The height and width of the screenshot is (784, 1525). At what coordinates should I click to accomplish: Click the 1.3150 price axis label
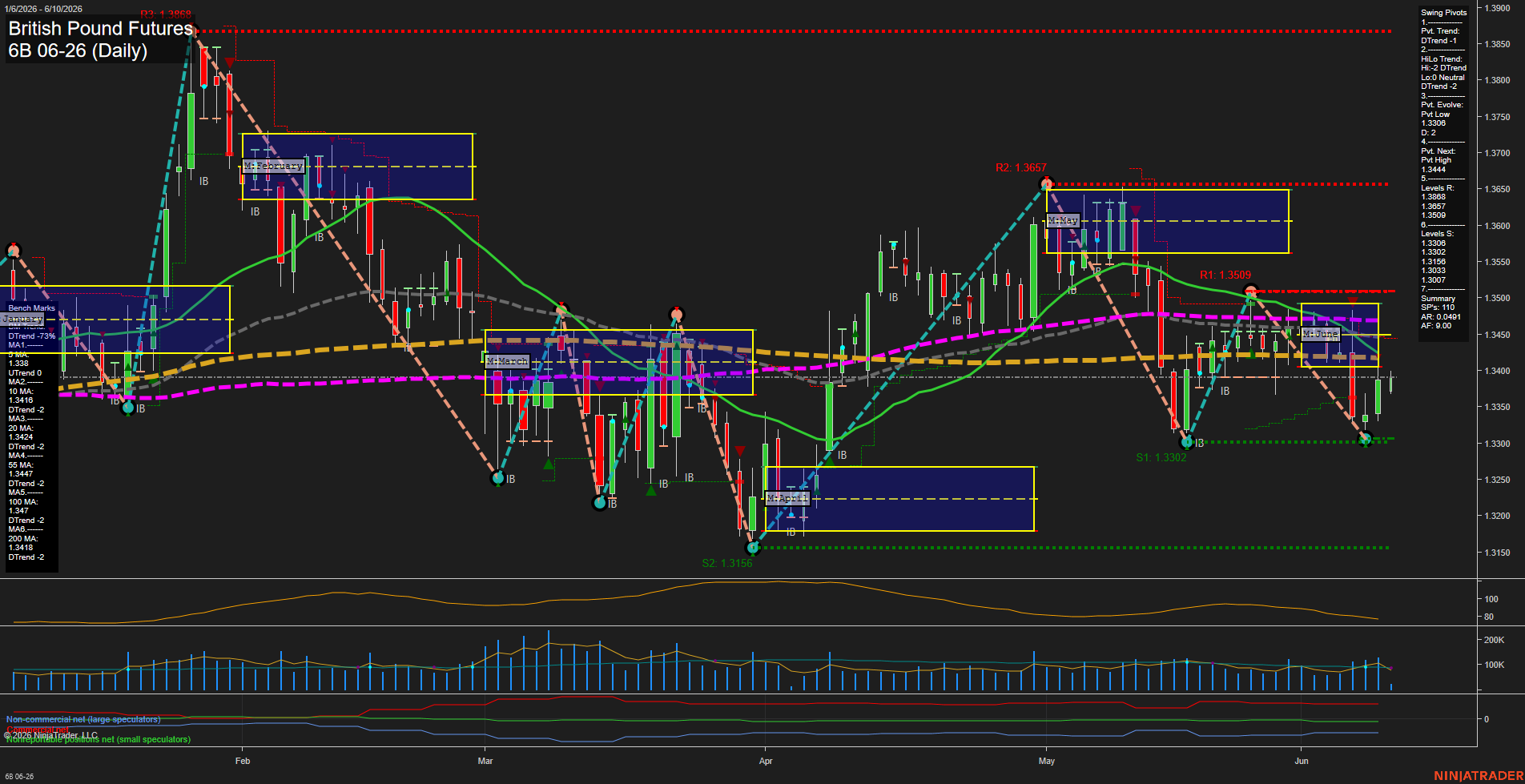(1497, 553)
